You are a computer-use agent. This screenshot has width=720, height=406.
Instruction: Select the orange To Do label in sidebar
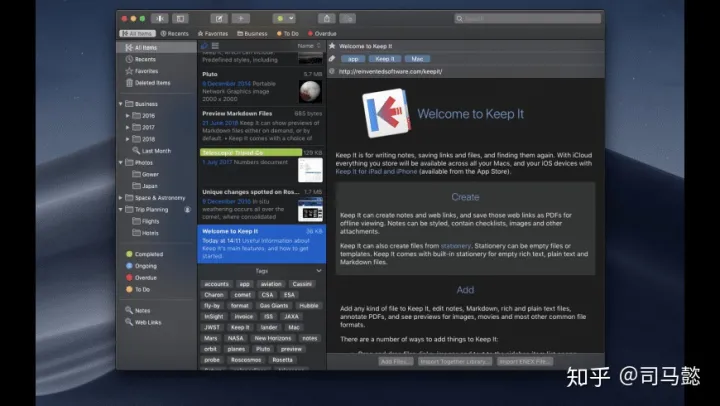[138, 289]
